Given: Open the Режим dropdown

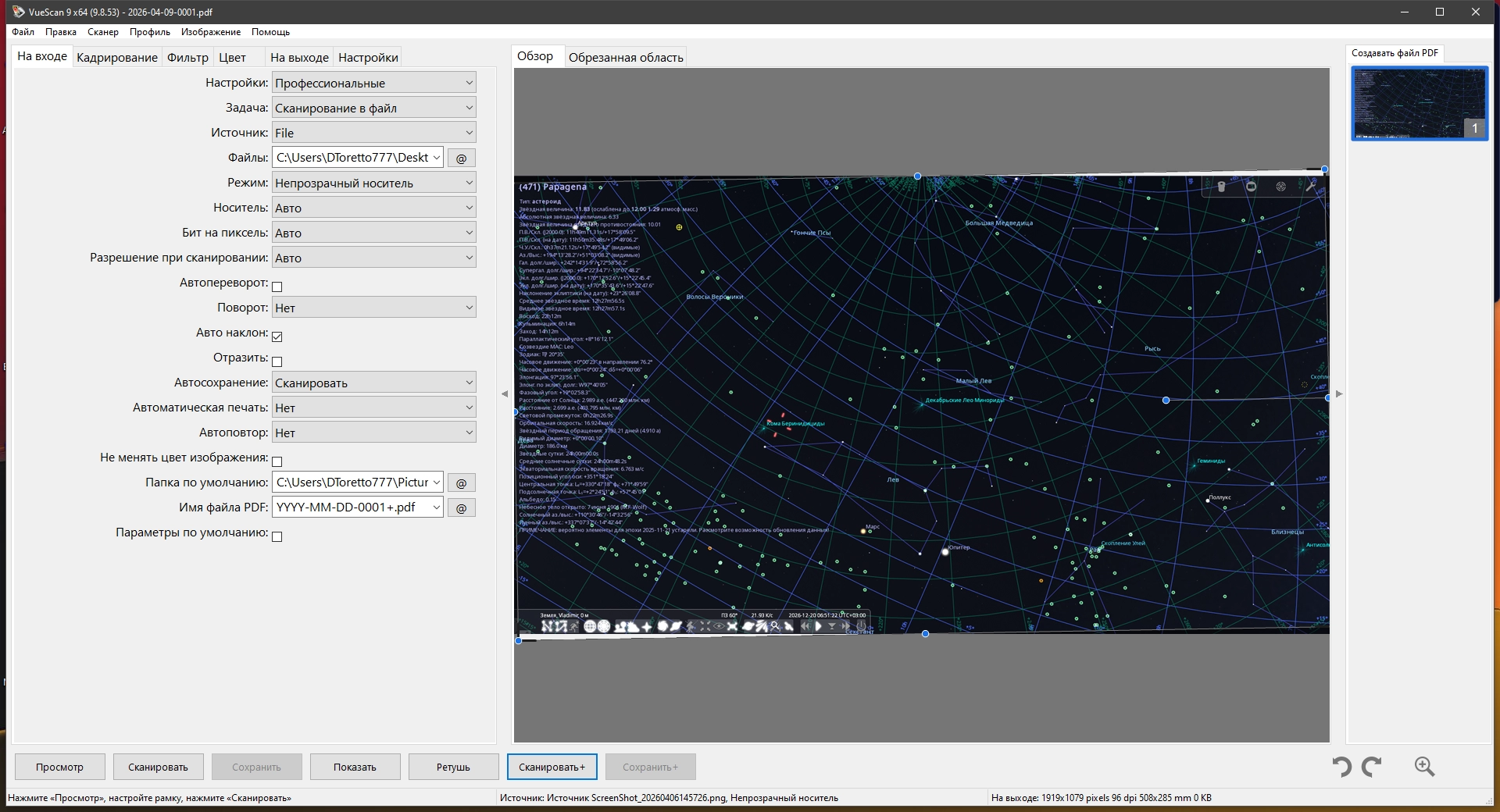Looking at the screenshot, I should 373,183.
